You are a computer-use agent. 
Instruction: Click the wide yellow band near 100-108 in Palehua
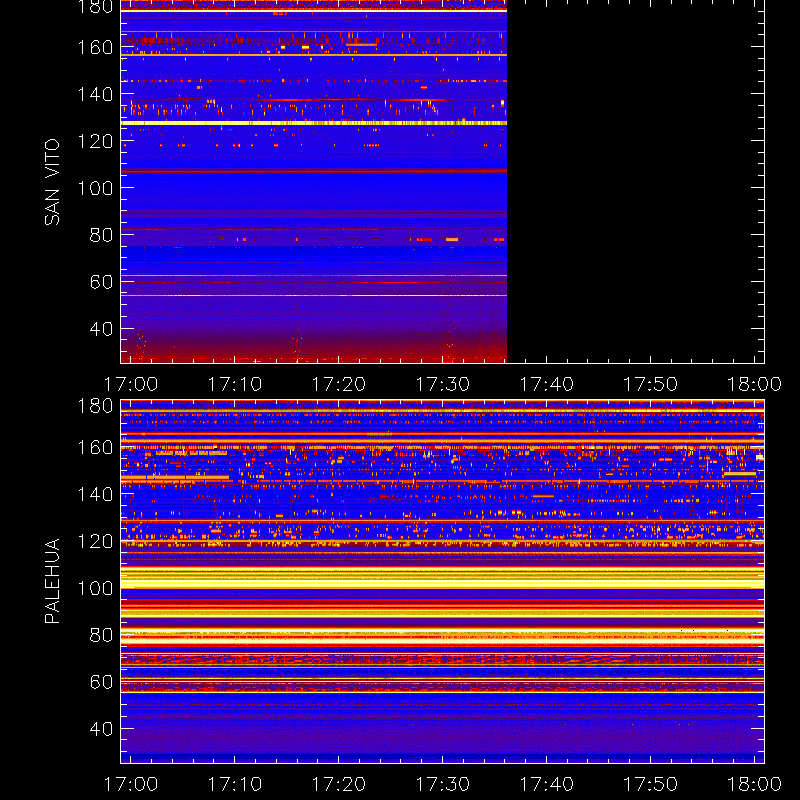(442, 578)
